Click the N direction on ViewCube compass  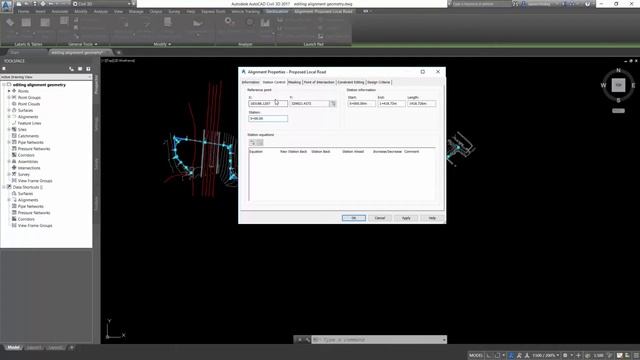(618, 71)
